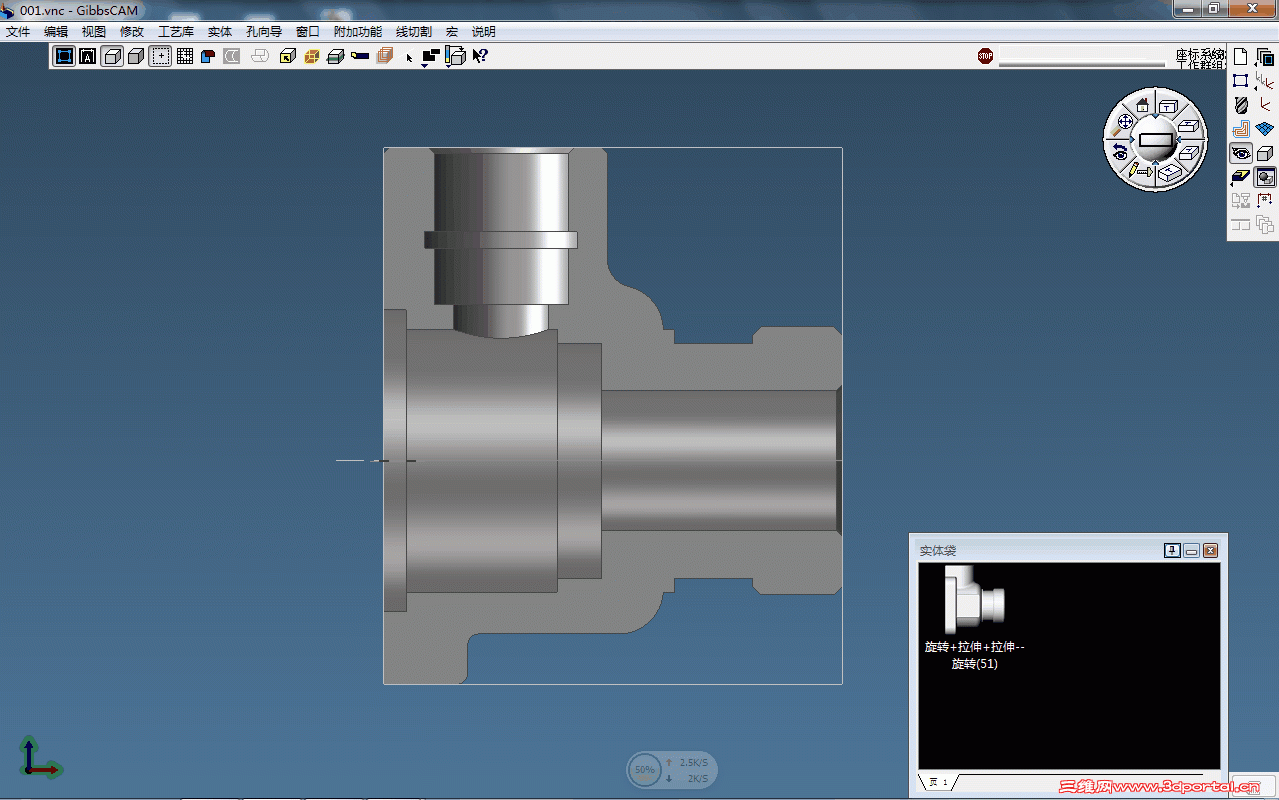
Task: Click the blue rectangle geometry icon
Action: [1241, 81]
